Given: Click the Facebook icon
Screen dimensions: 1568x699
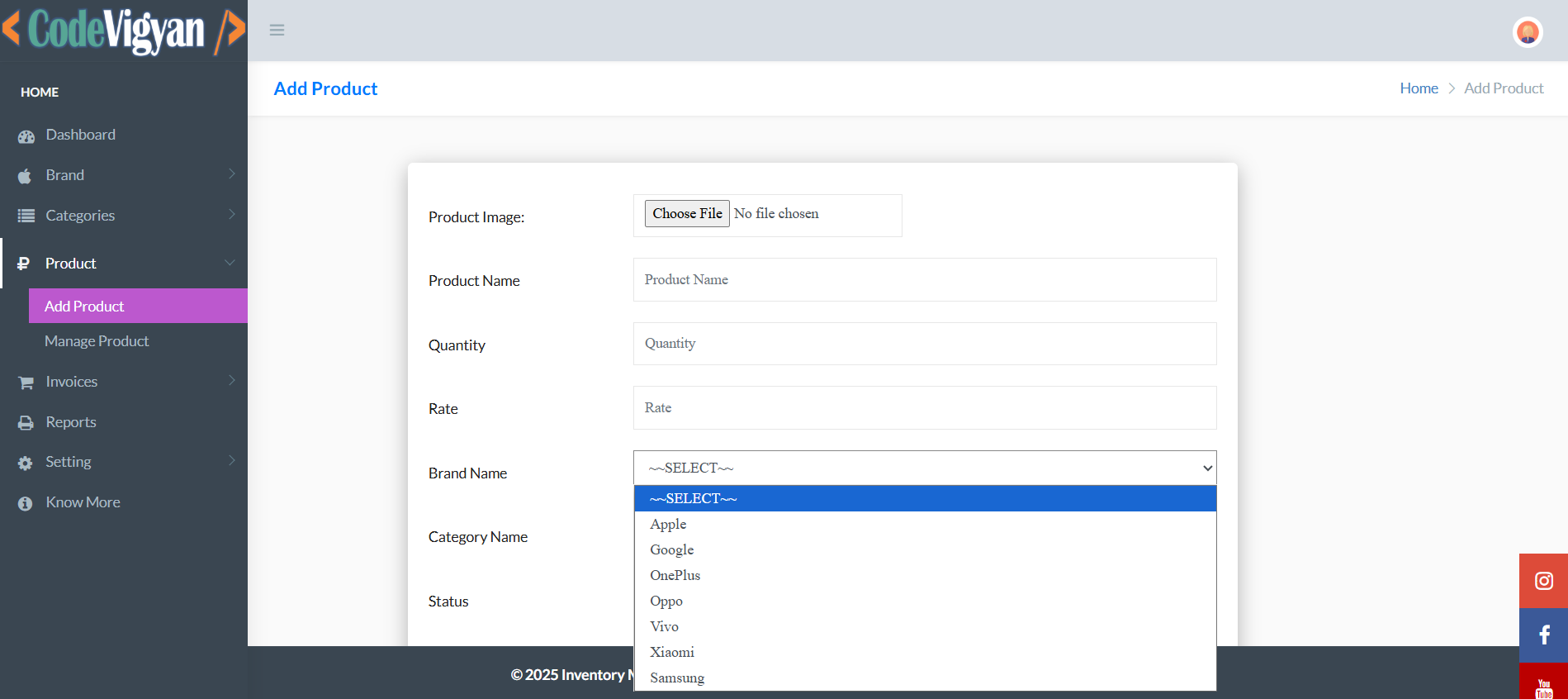Looking at the screenshot, I should [x=1543, y=635].
